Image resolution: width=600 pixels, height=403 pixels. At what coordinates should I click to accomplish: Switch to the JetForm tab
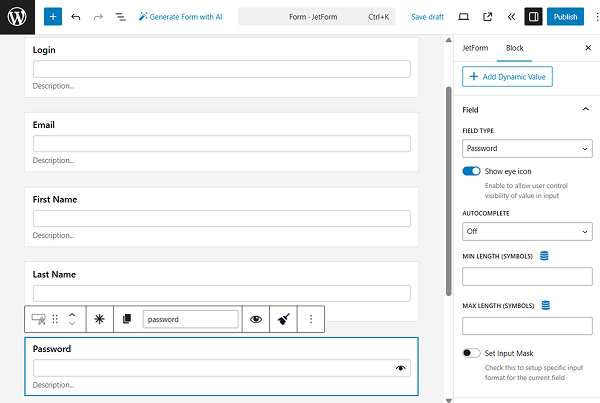point(475,48)
